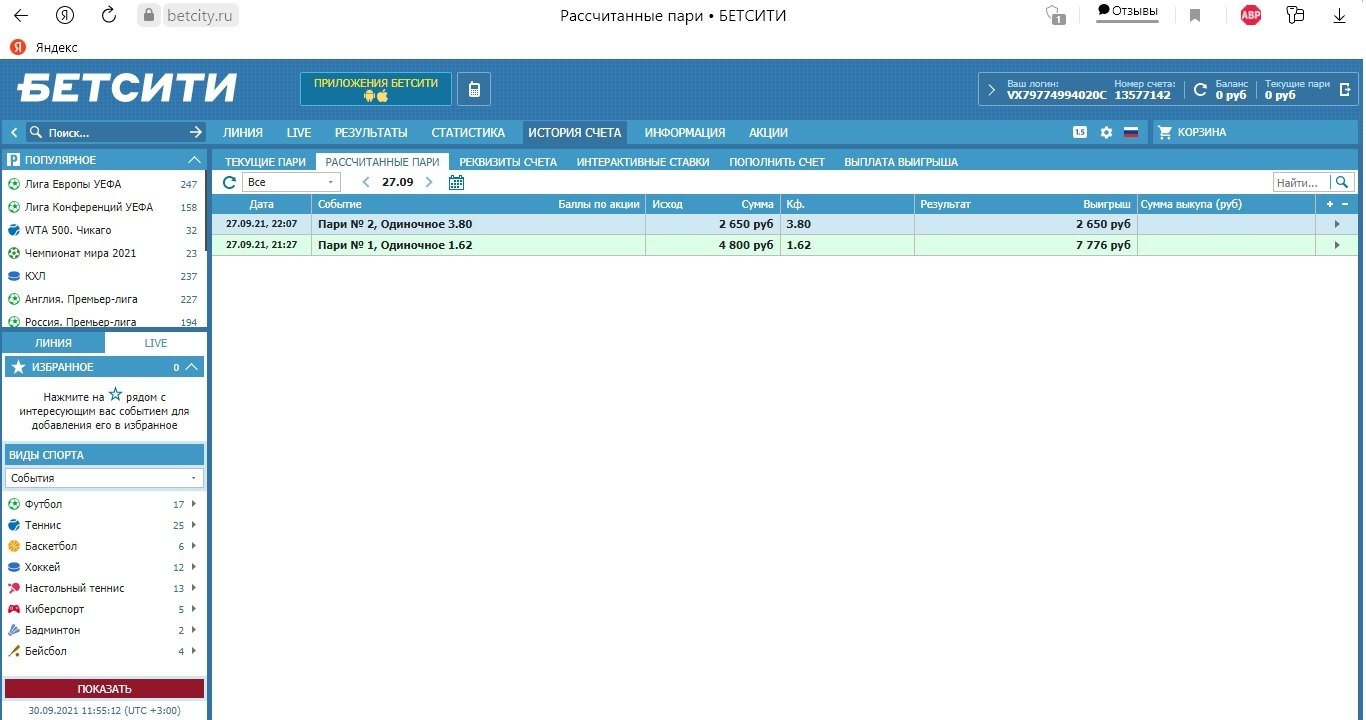This screenshot has width=1366, height=720.
Task: Switch sidebar to LIVE mode
Action: coord(156,343)
